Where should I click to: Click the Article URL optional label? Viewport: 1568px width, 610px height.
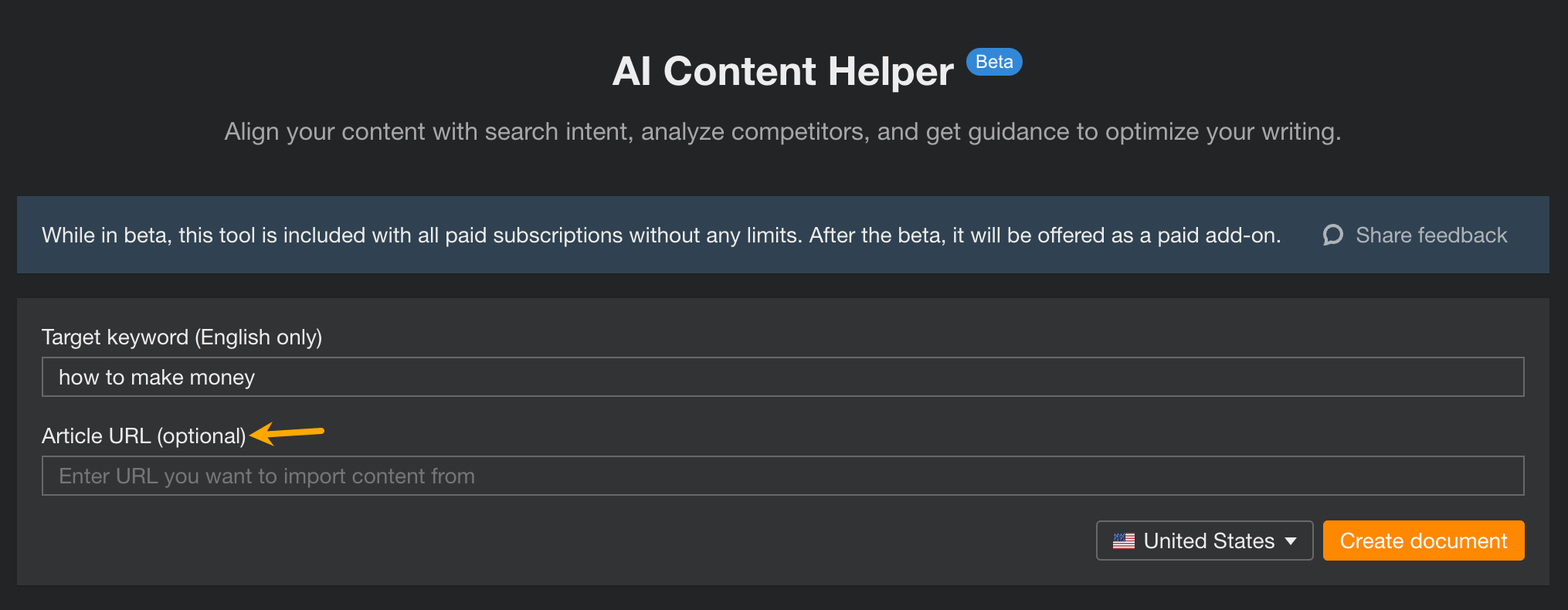click(144, 435)
